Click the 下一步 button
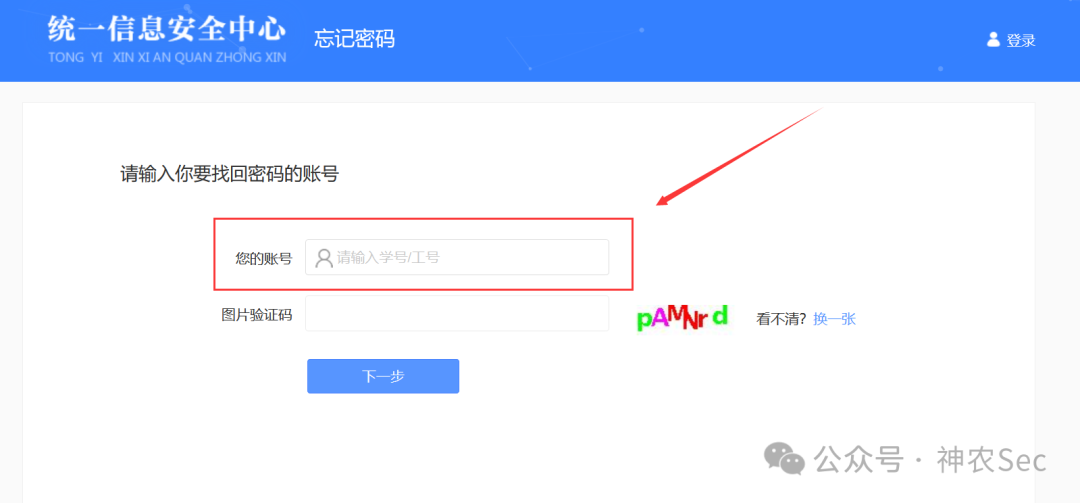 [383, 376]
